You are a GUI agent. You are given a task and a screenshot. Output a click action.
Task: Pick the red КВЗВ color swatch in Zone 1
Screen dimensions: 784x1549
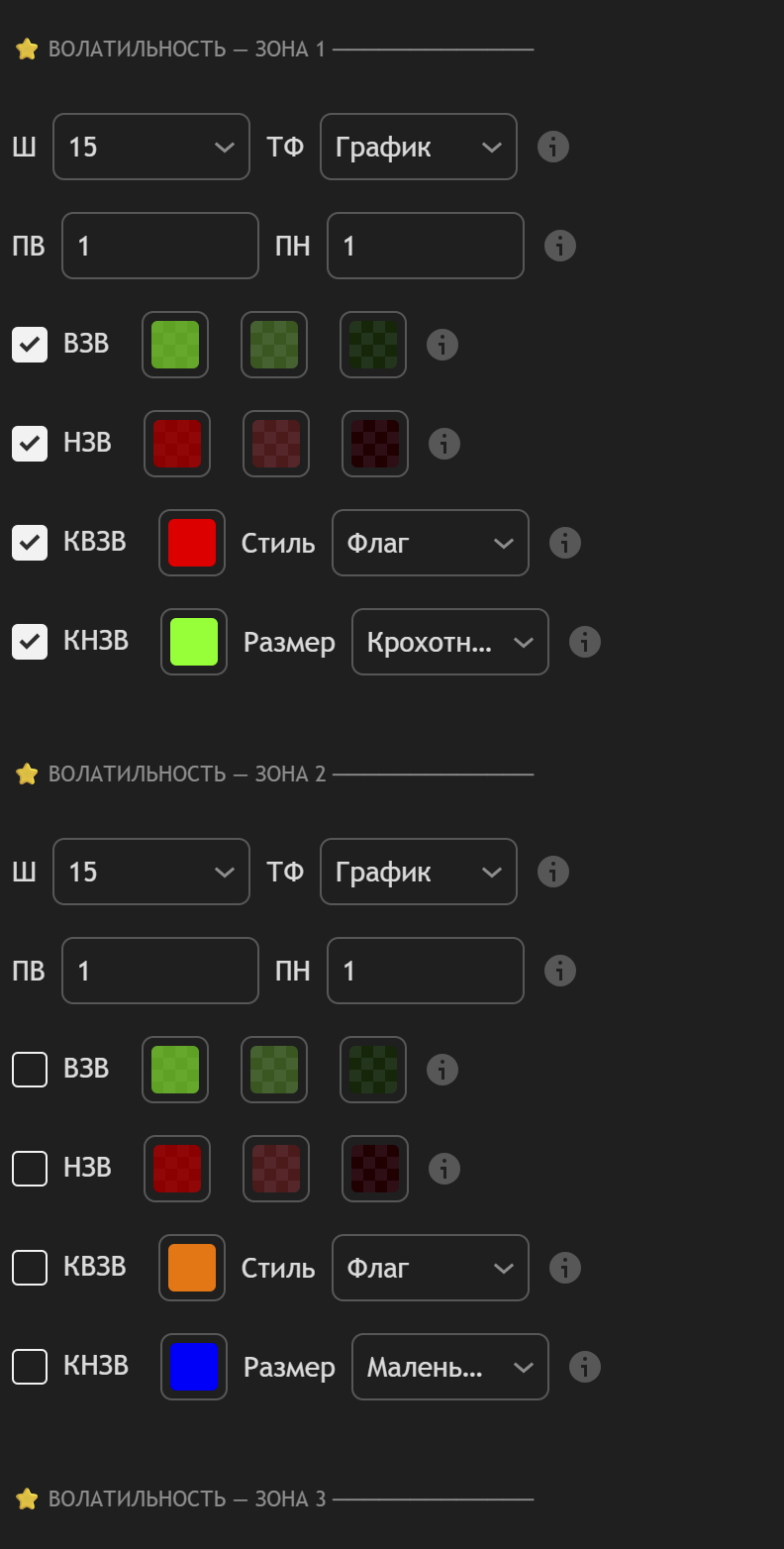[192, 543]
